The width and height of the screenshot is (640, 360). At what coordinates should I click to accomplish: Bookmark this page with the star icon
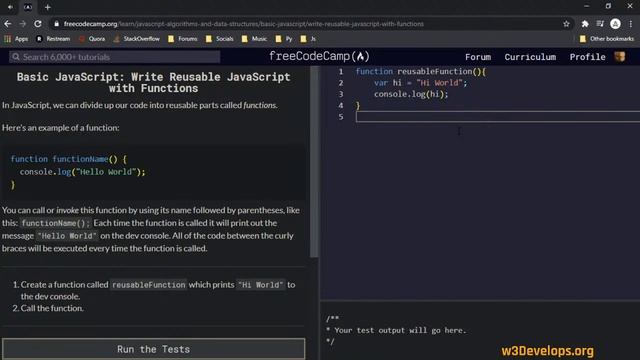tap(566, 24)
